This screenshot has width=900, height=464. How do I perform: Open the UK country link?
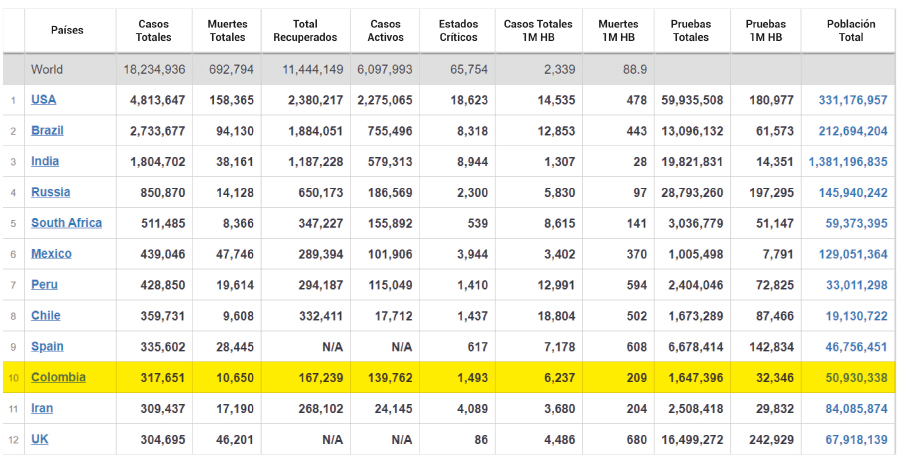pyautogui.click(x=40, y=440)
